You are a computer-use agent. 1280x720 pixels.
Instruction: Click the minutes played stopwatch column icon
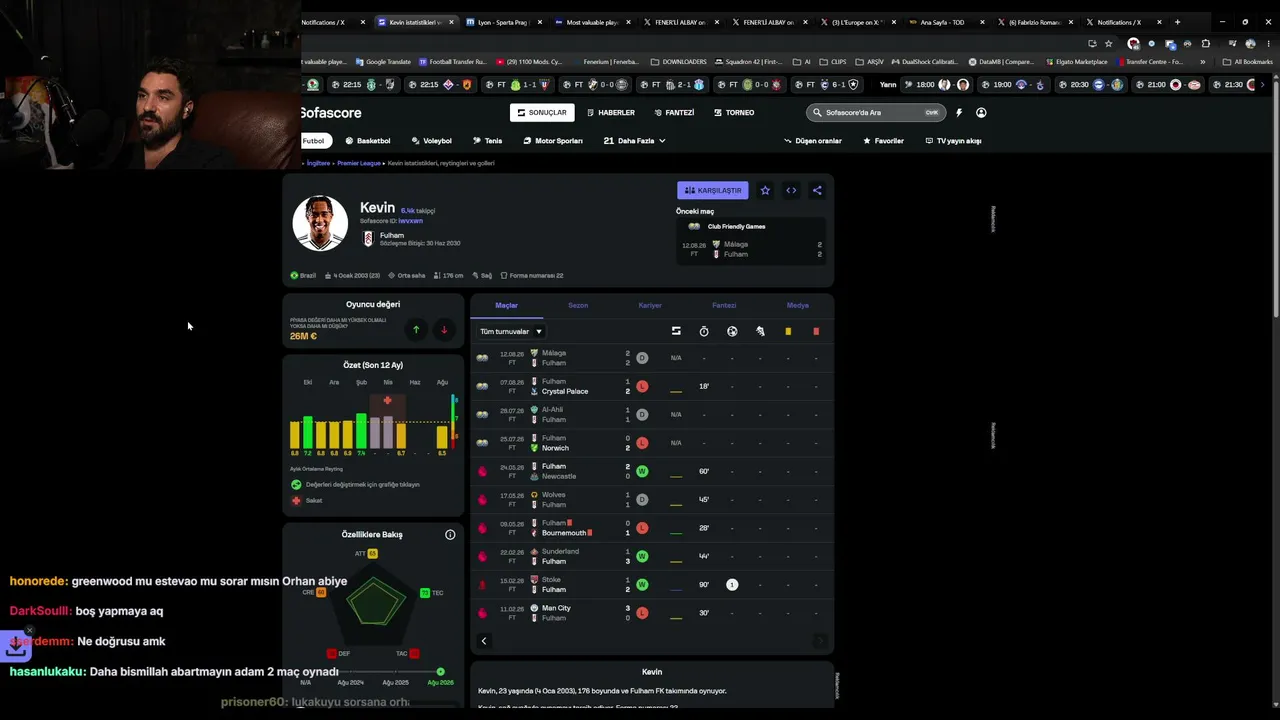tap(704, 331)
